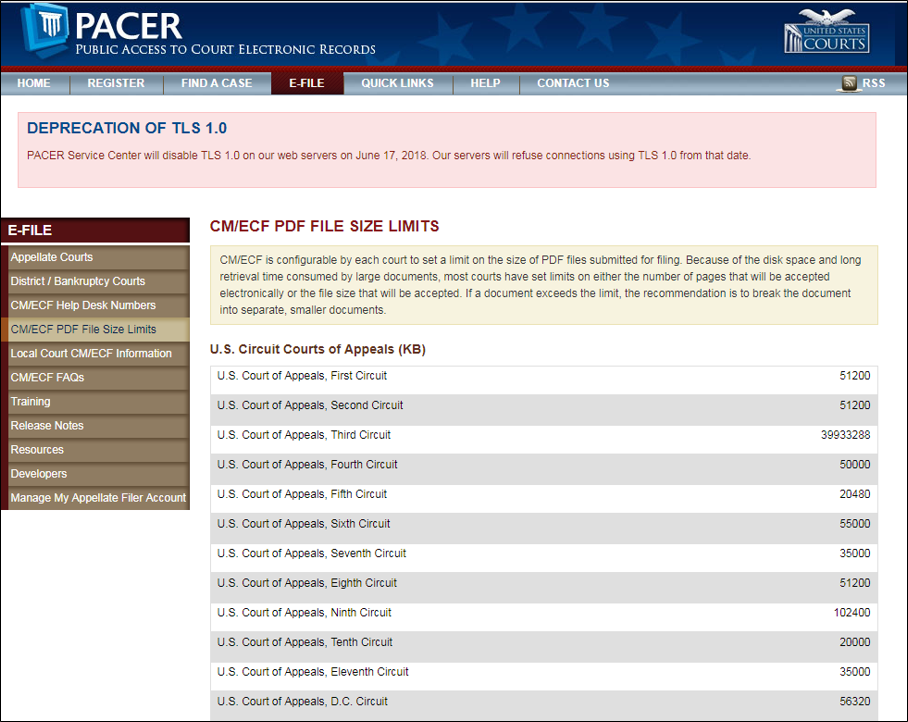Click the Fourth Circuit value 50000
Image resolution: width=908 pixels, height=722 pixels.
click(x=855, y=464)
